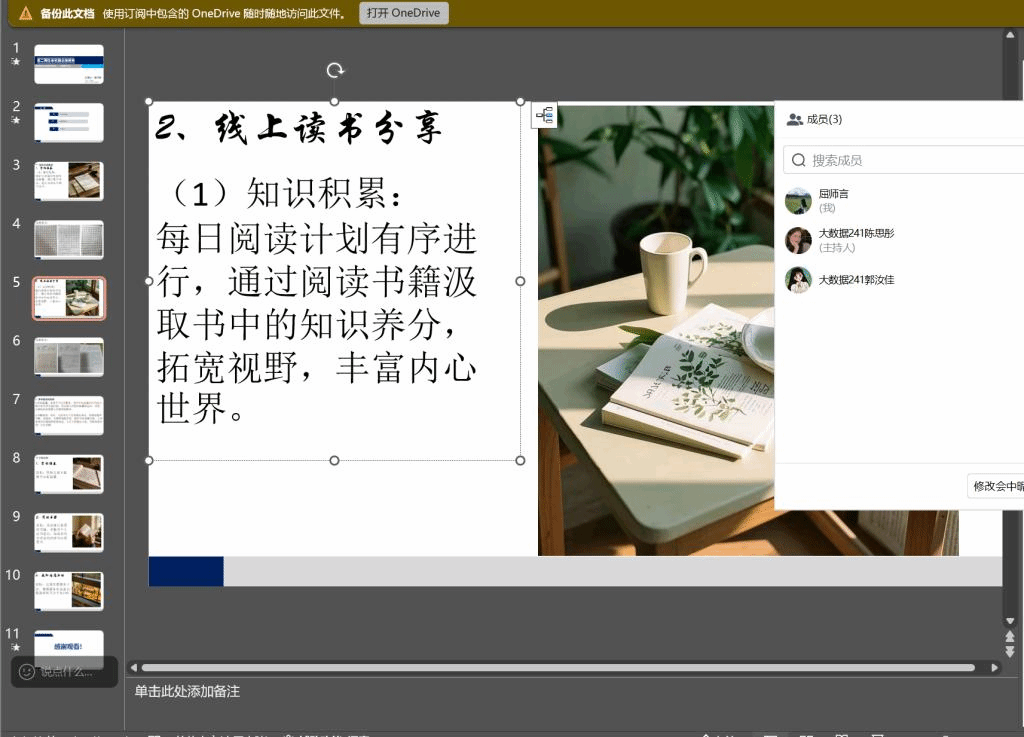Click the avatar of 大数据241郭汝佳
This screenshot has width=1024, height=737.
(798, 280)
